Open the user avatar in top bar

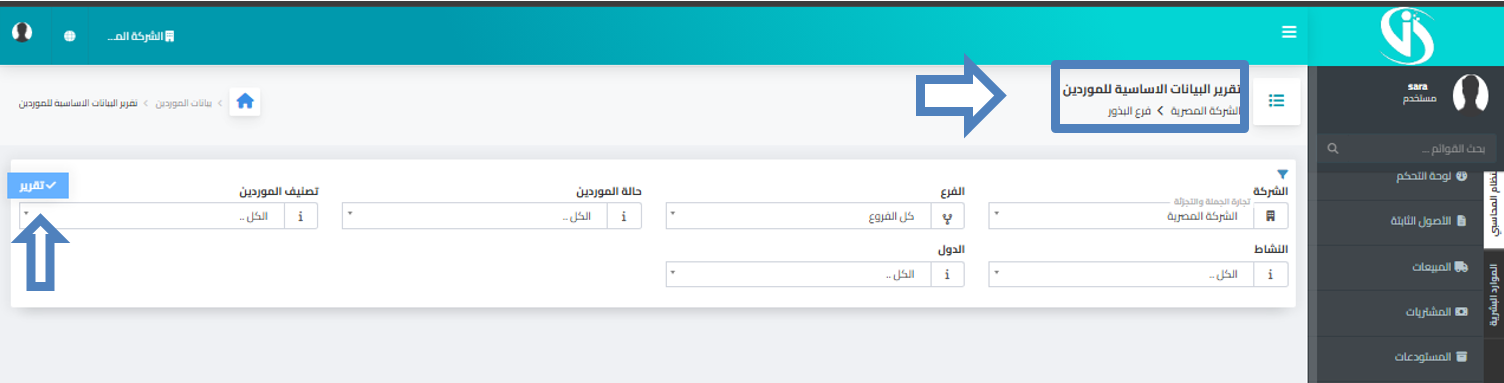coord(22,32)
